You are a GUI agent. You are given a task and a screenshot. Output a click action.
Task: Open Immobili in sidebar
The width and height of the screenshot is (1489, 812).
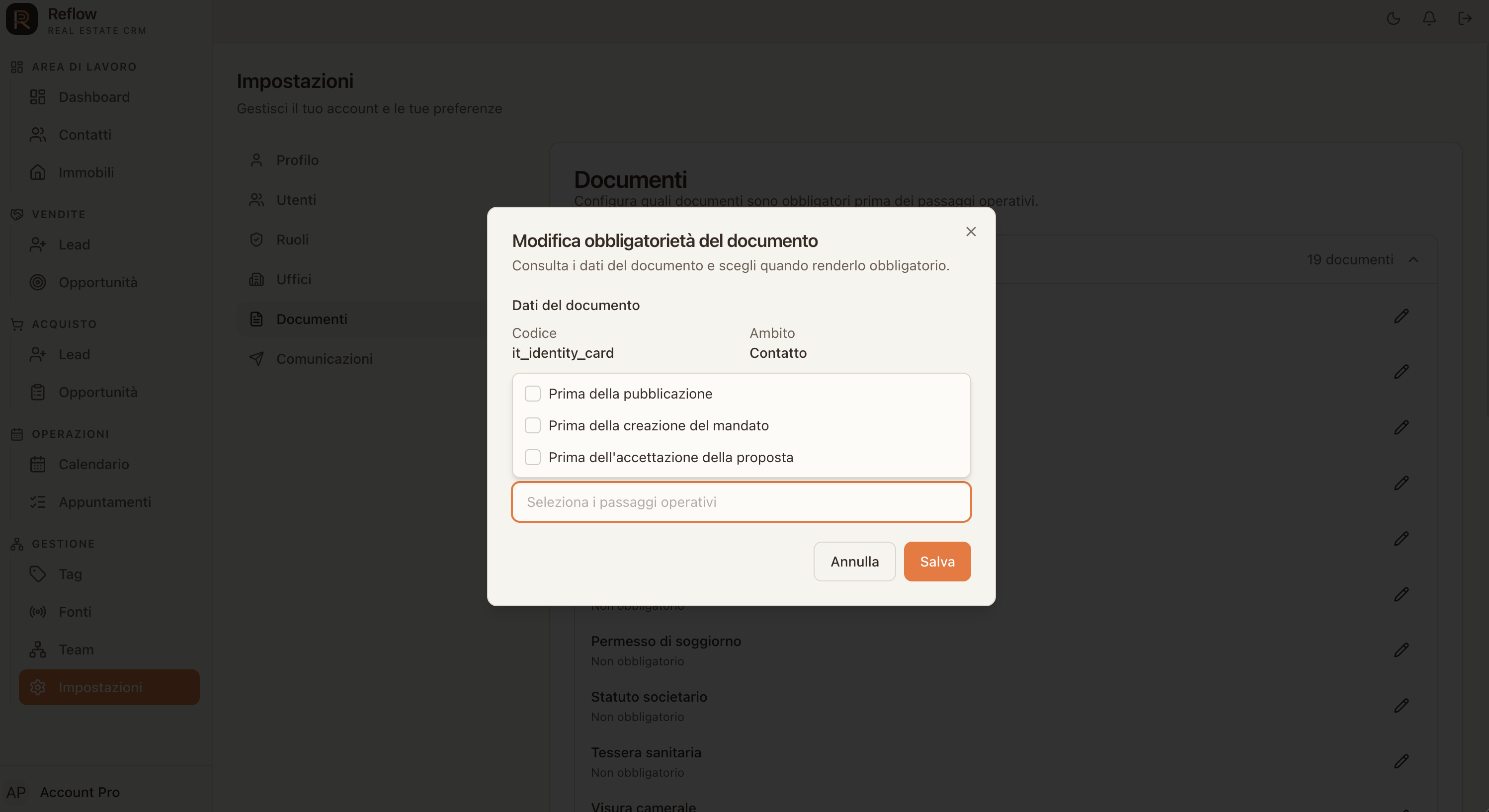point(109,172)
